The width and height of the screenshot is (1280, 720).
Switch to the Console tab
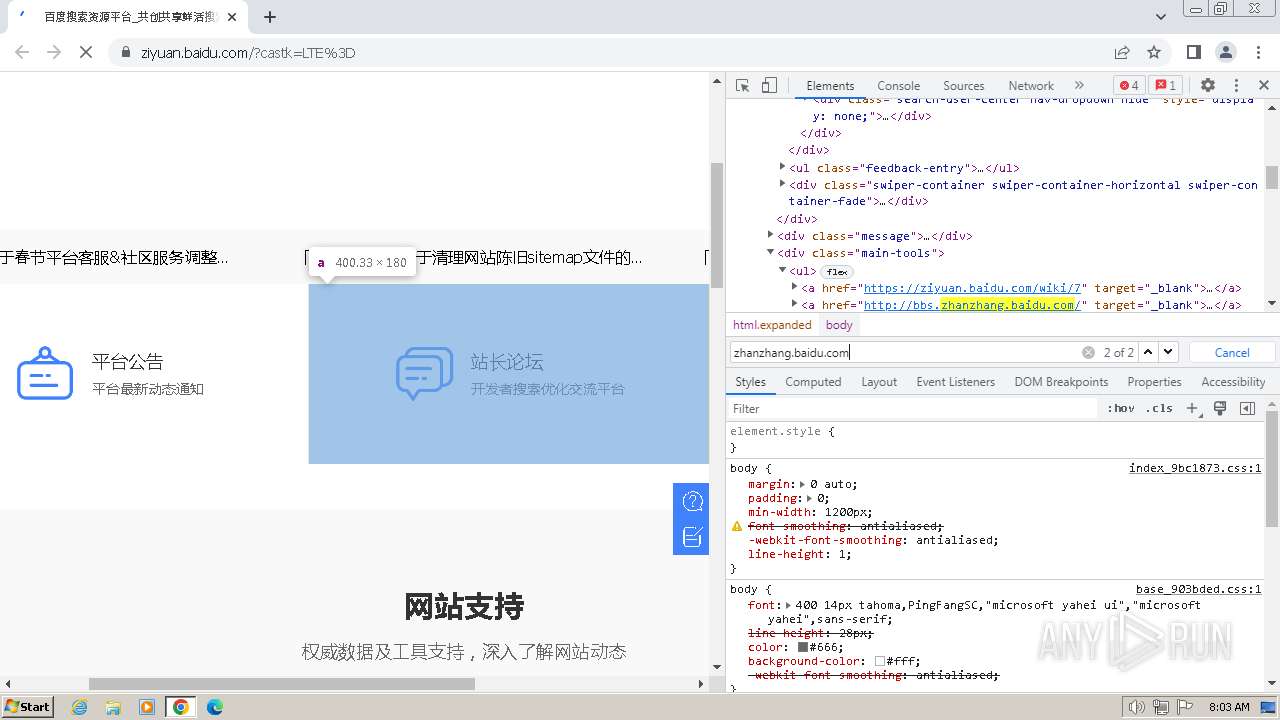898,86
